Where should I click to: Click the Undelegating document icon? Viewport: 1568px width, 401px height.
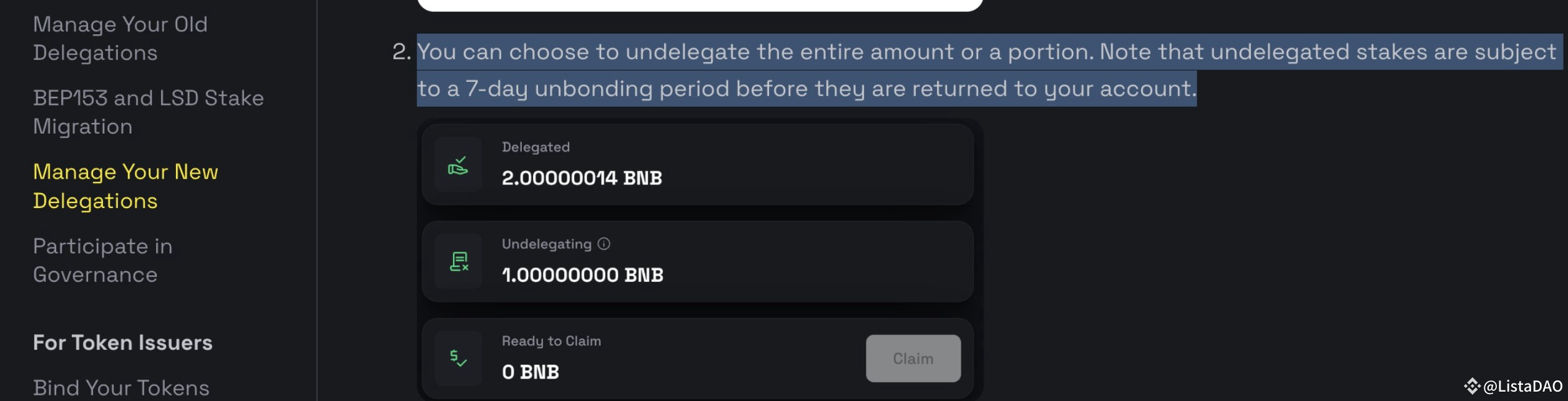(459, 261)
